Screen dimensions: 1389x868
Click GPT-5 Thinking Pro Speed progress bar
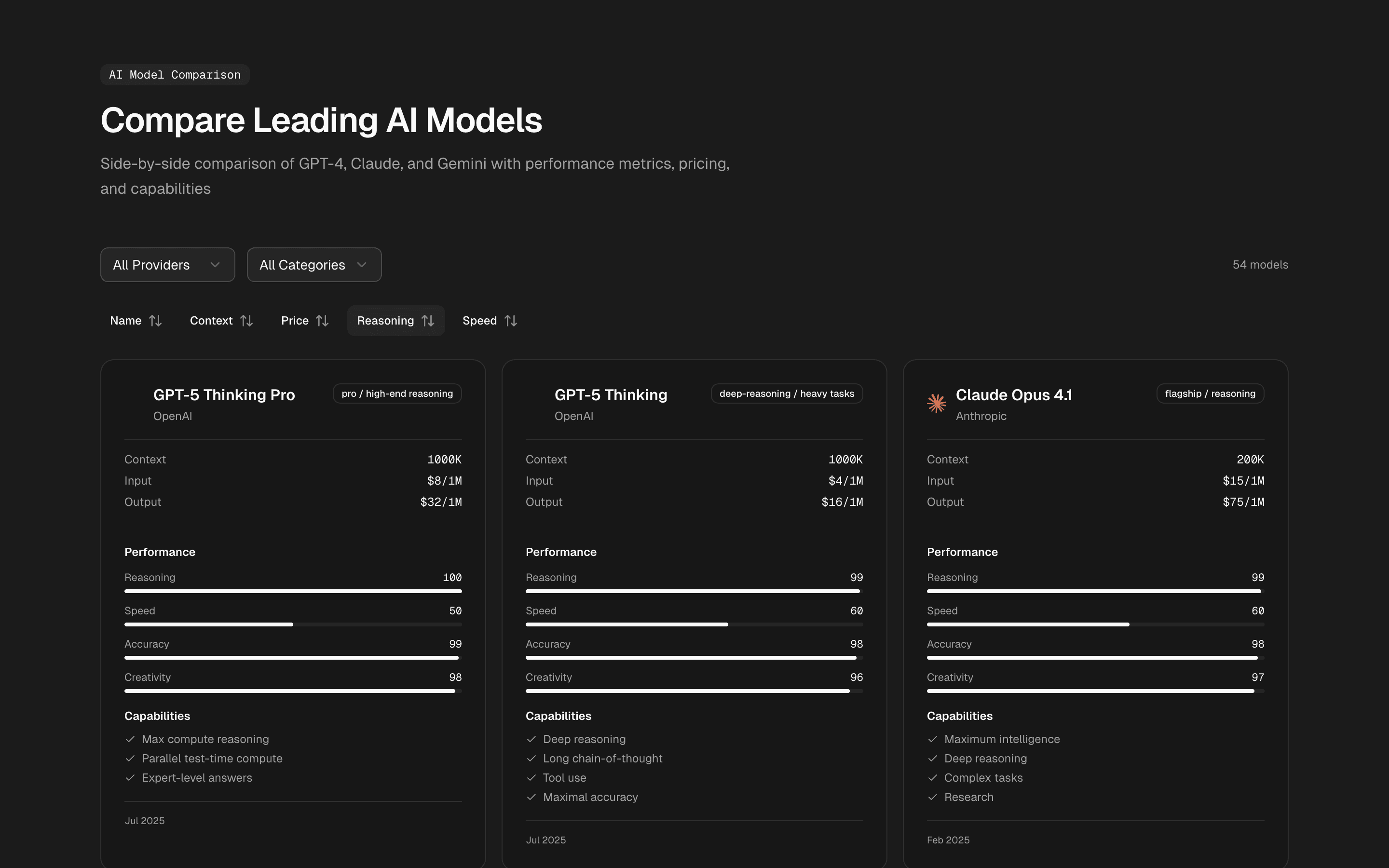pyautogui.click(x=293, y=624)
